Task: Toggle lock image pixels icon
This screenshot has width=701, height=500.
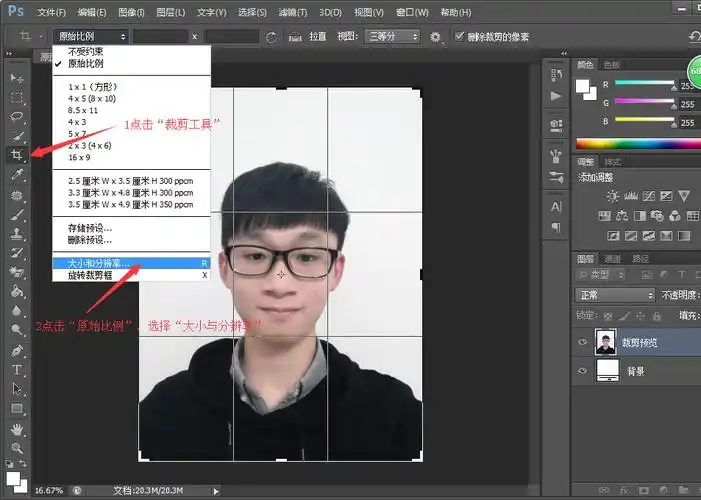Action: click(625, 316)
